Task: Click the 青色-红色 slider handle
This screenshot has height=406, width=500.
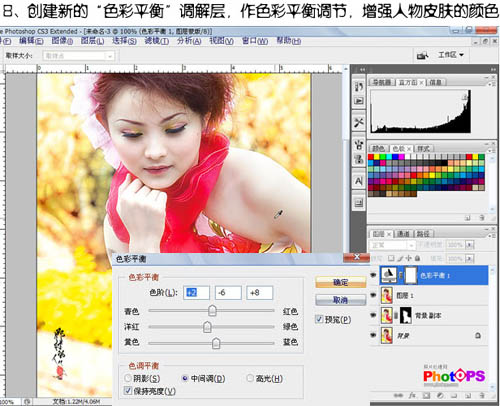Action: click(212, 311)
